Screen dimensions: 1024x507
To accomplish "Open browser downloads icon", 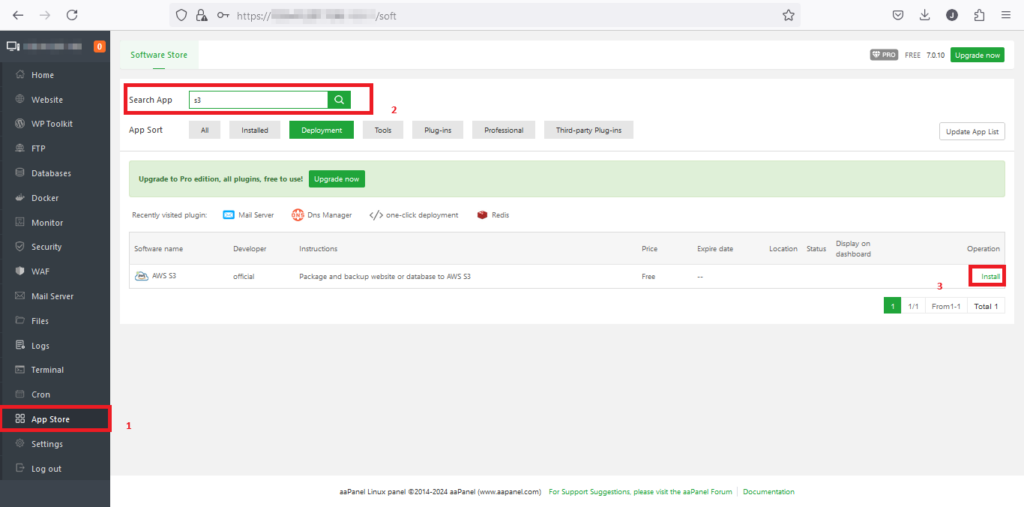I will coord(924,15).
